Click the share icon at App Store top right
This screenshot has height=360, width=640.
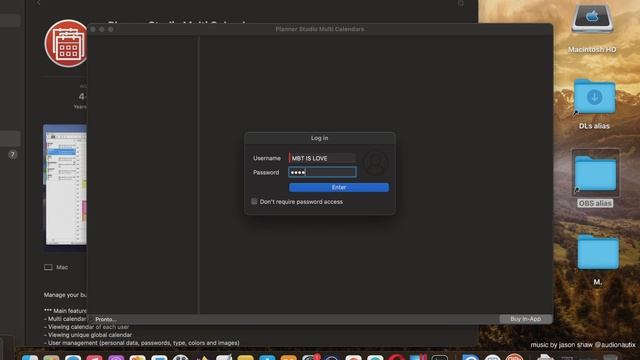click(460, 3)
